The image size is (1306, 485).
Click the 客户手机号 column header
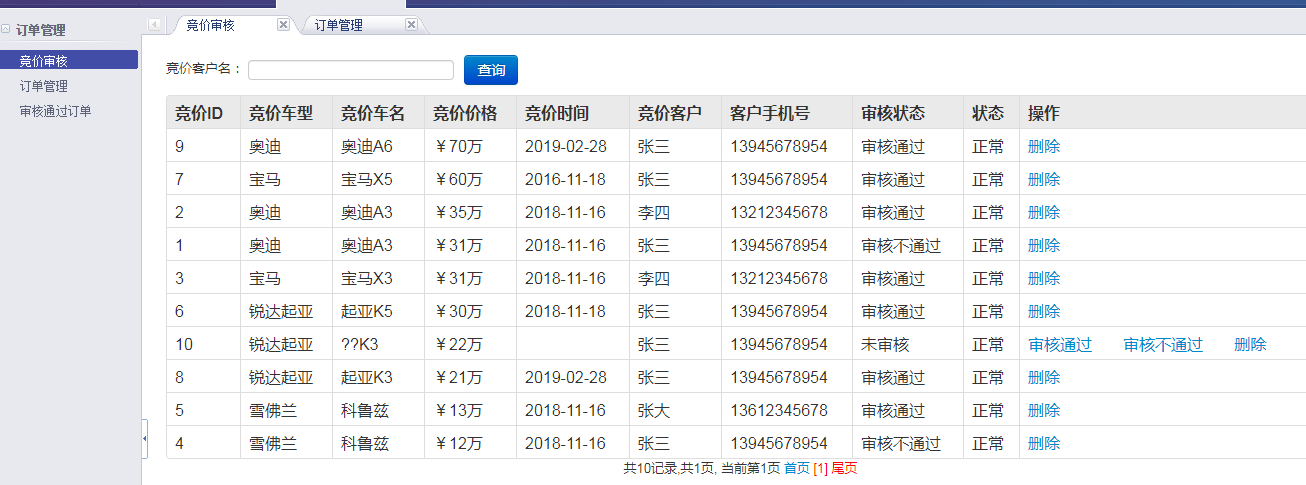[x=787, y=114]
